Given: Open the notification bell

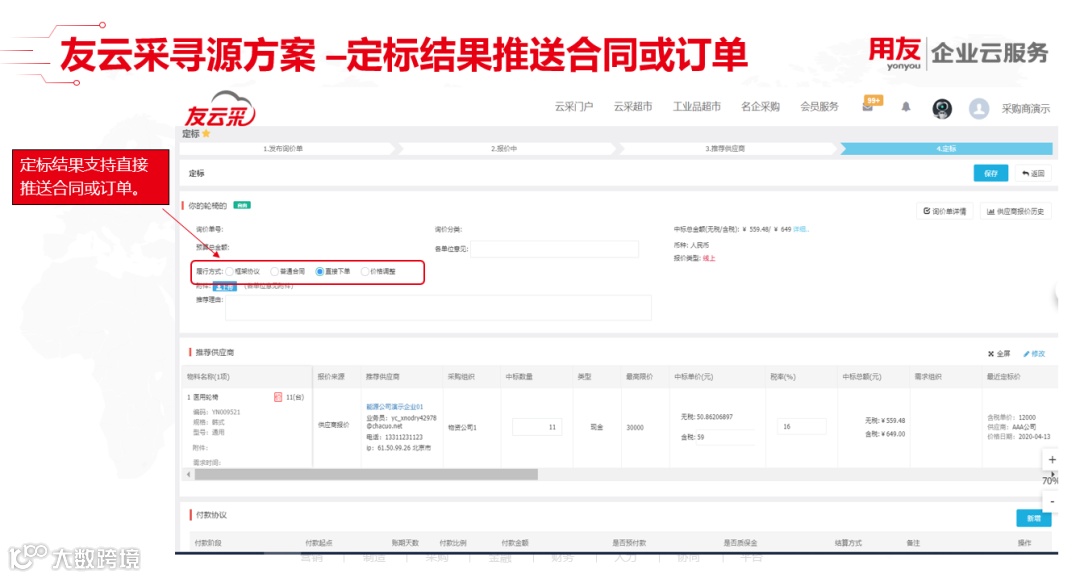Looking at the screenshot, I should click(x=906, y=107).
